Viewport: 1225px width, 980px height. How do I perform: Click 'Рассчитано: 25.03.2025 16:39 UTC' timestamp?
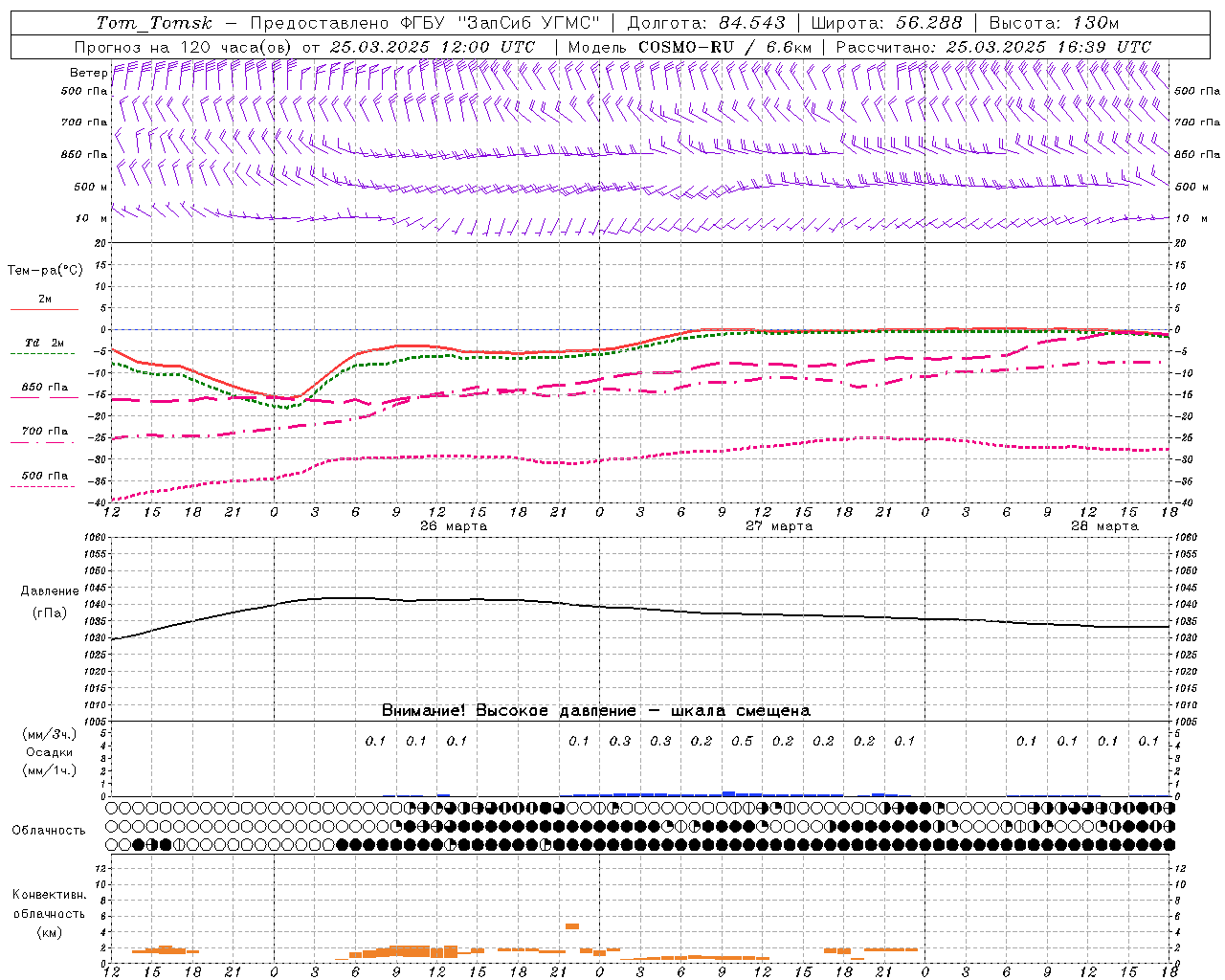[x=993, y=47]
